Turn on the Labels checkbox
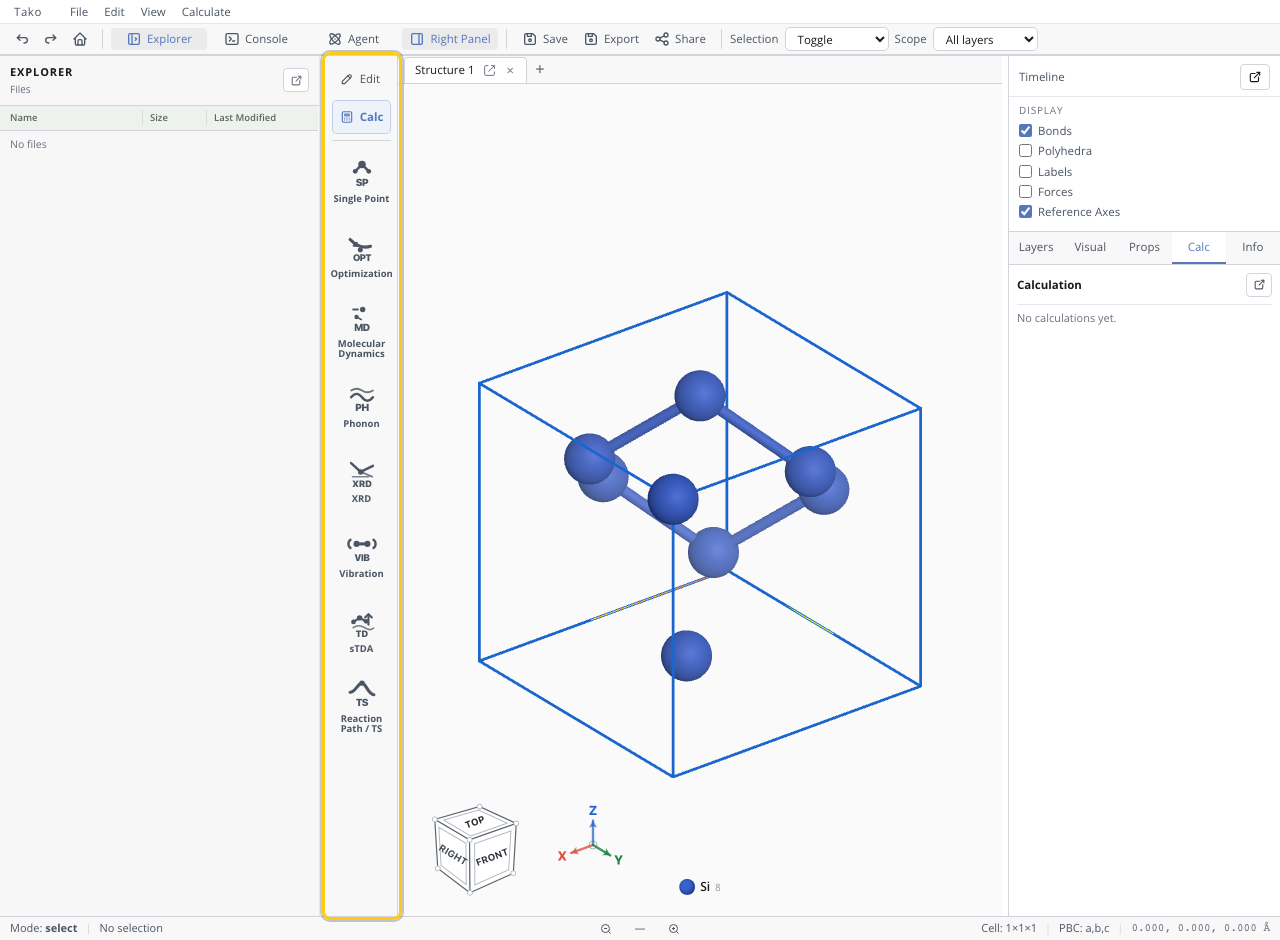1280x940 pixels. [x=1025, y=172]
